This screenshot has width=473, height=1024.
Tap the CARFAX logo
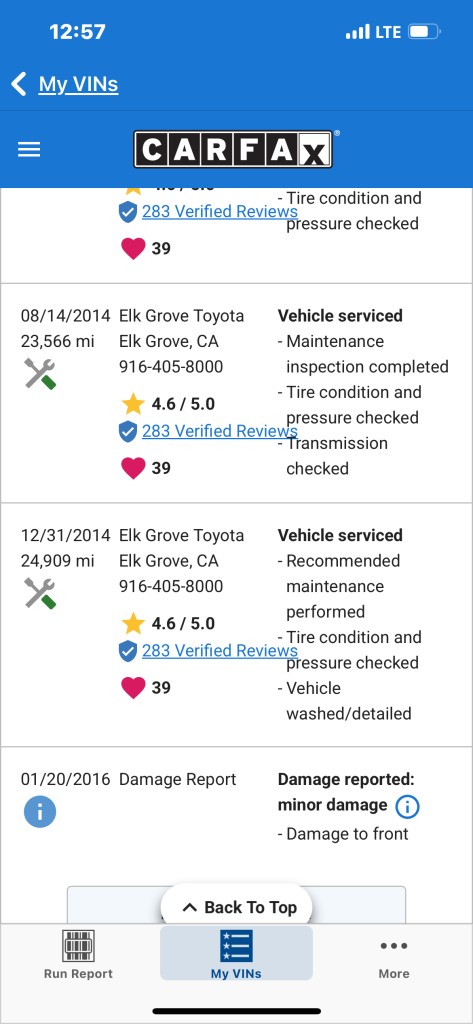(234, 149)
